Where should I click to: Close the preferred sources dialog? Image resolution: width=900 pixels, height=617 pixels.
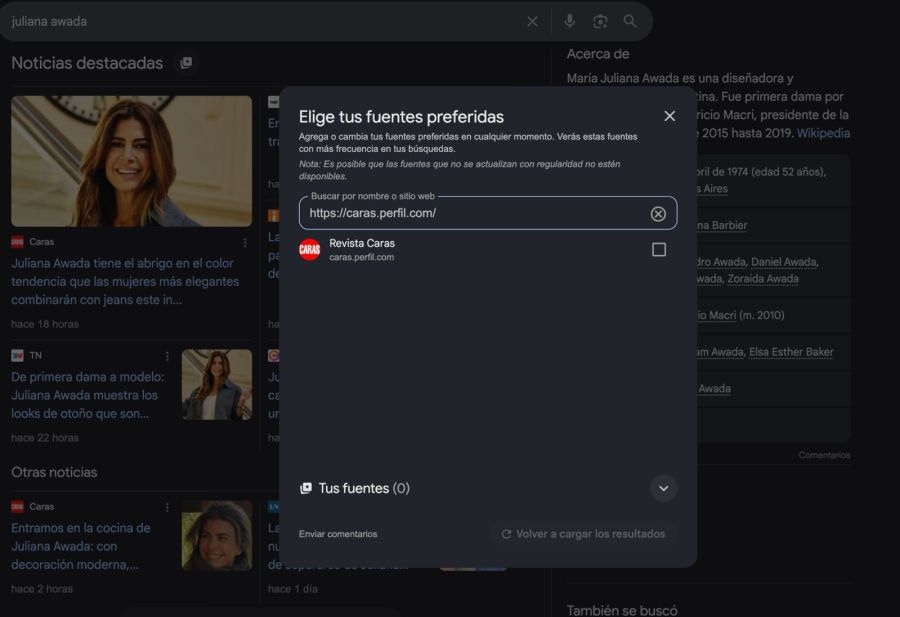click(669, 116)
